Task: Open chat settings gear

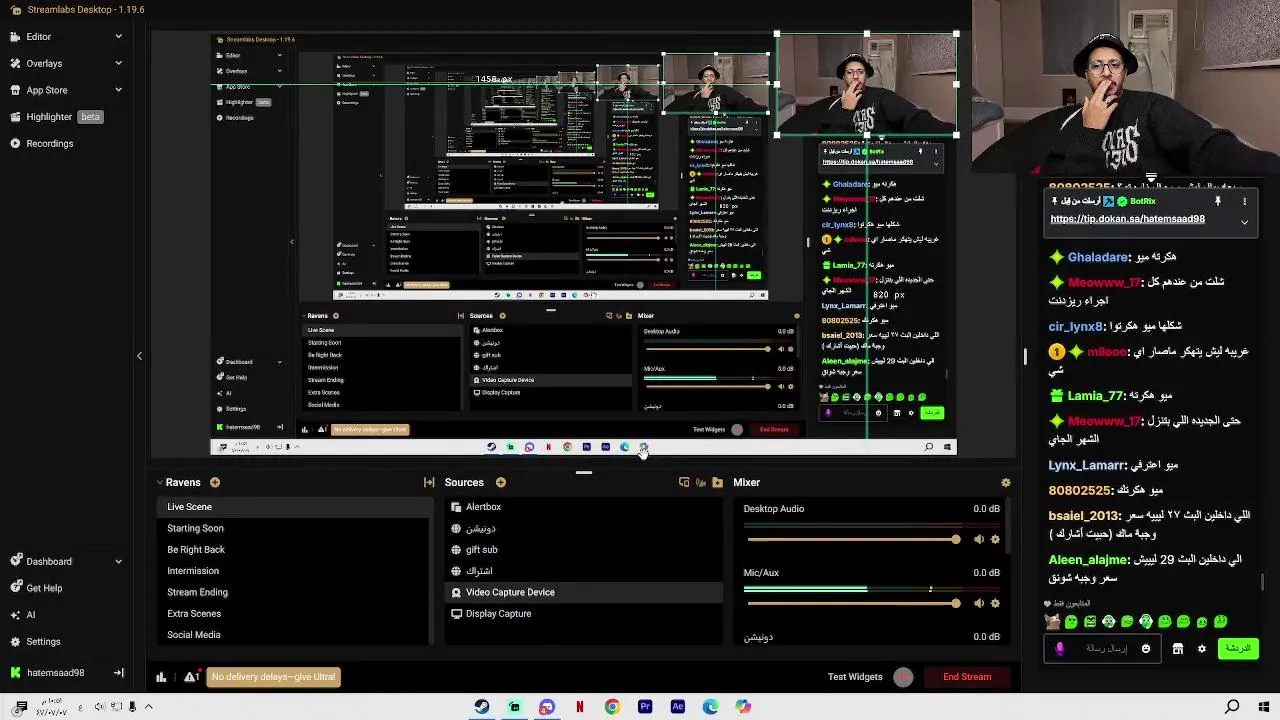Action: point(1202,649)
